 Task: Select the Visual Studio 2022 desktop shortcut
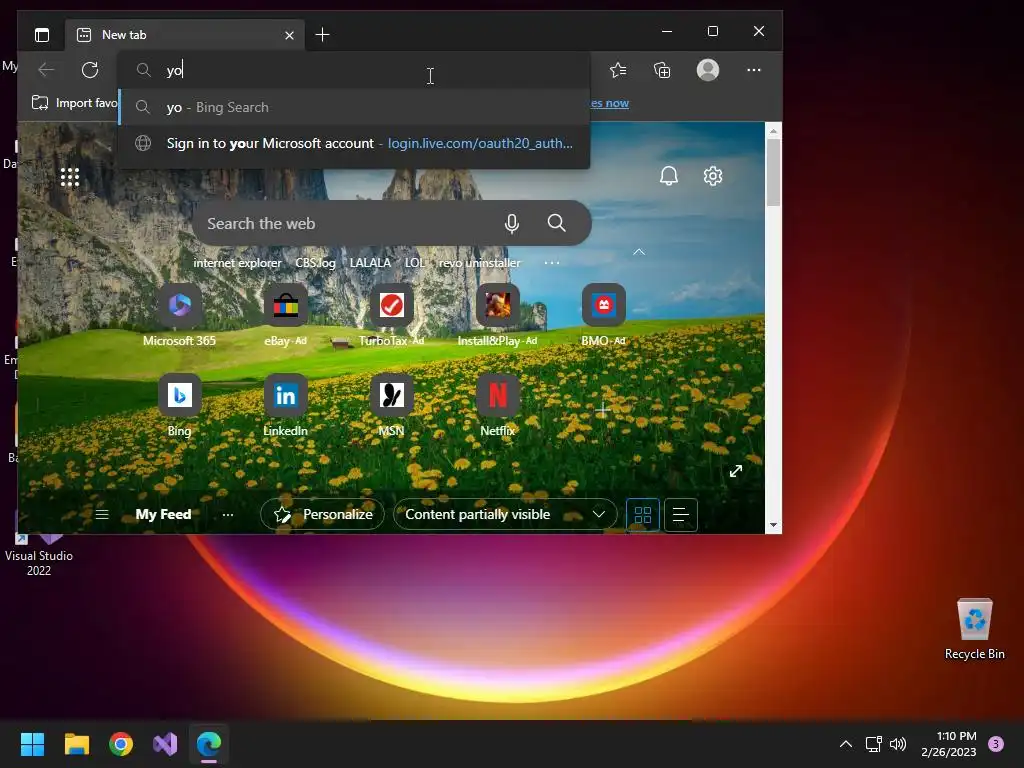pyautogui.click(x=39, y=554)
